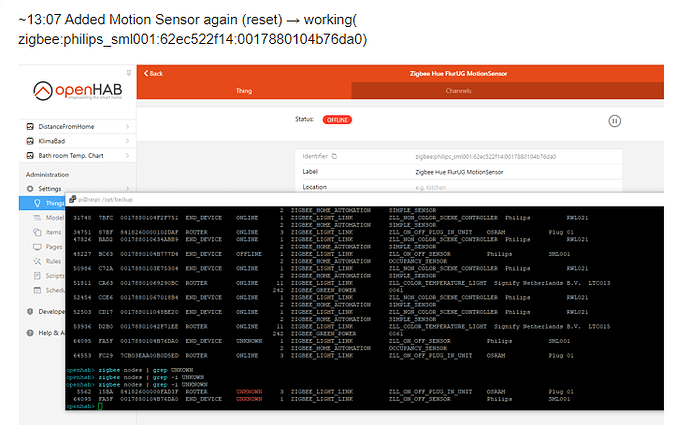Viewport: 690px width, 425px height.
Task: Click the Pages monitor icon
Action: pyautogui.click(x=37, y=247)
